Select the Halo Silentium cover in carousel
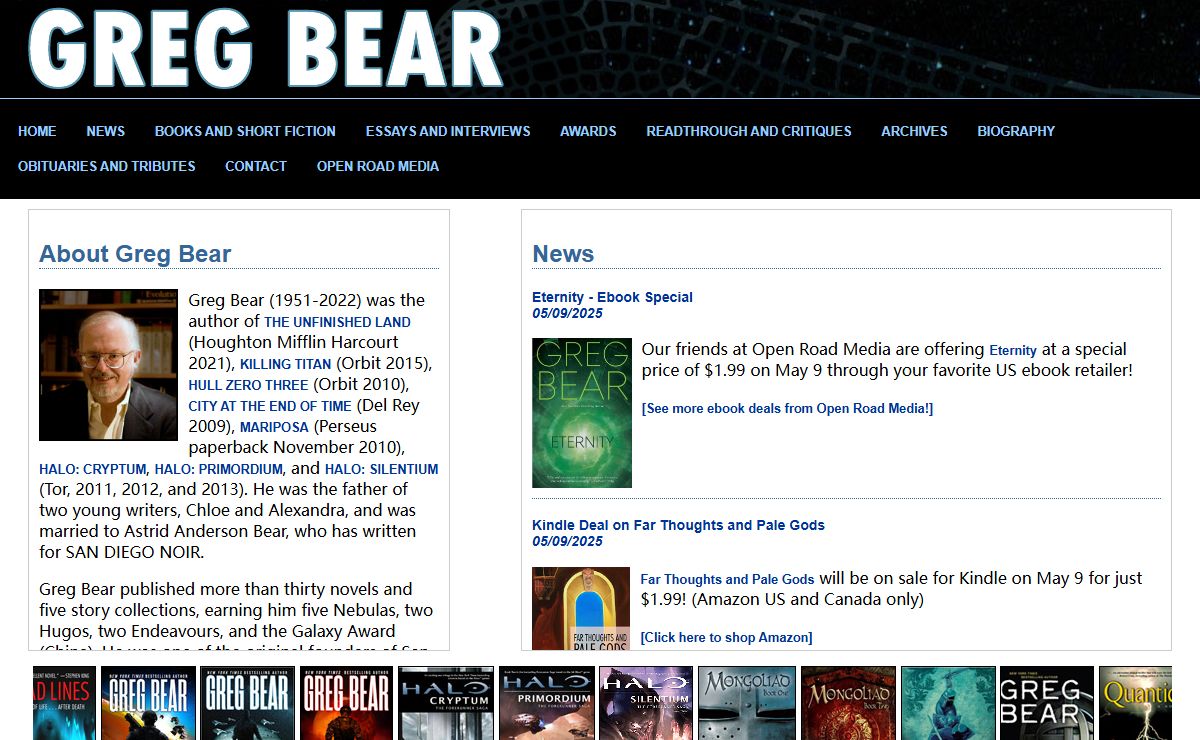Image resolution: width=1200 pixels, height=740 pixels. (x=646, y=703)
